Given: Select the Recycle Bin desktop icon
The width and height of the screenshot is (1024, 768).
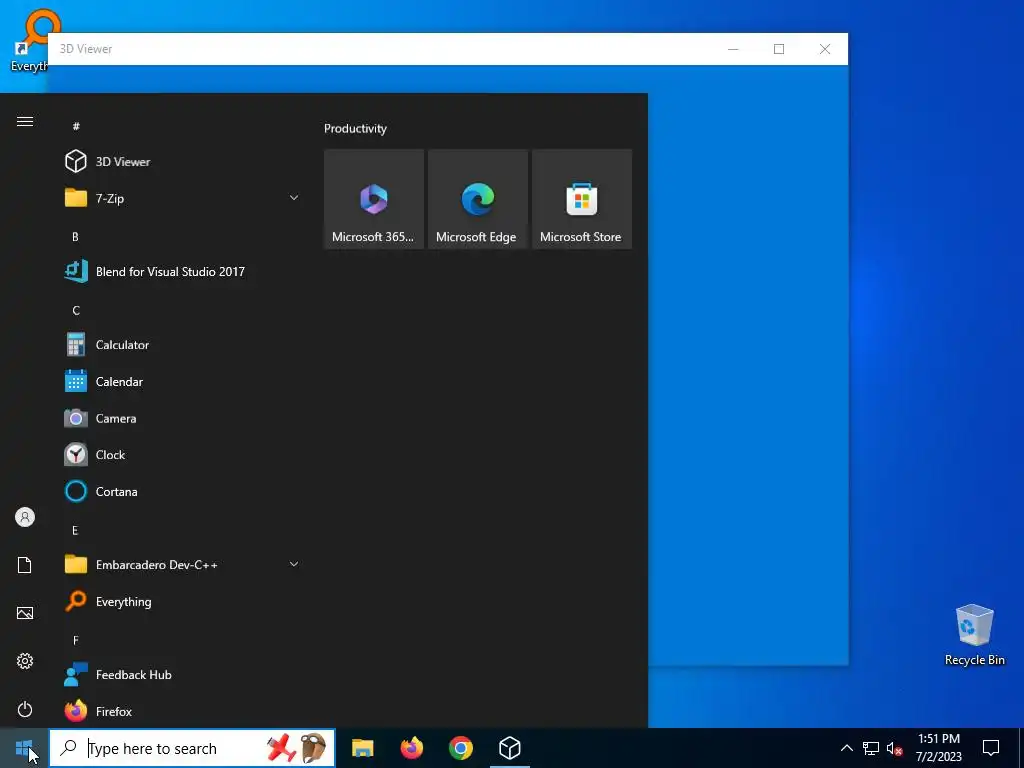Looking at the screenshot, I should point(974,635).
